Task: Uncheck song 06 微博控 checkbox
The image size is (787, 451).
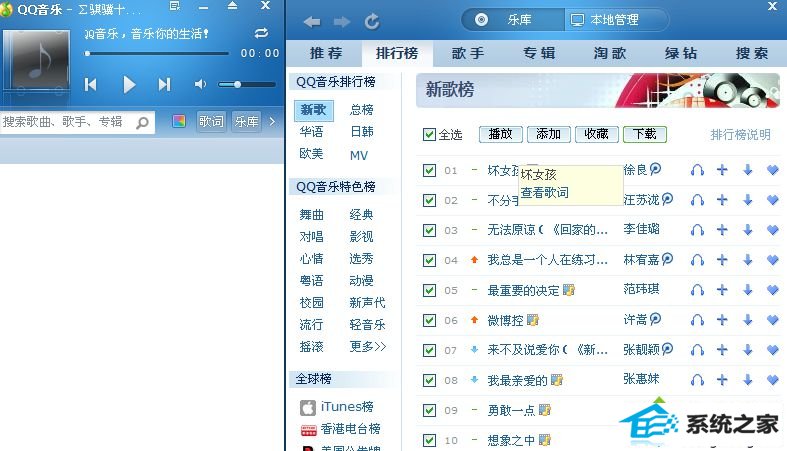Action: 429,320
